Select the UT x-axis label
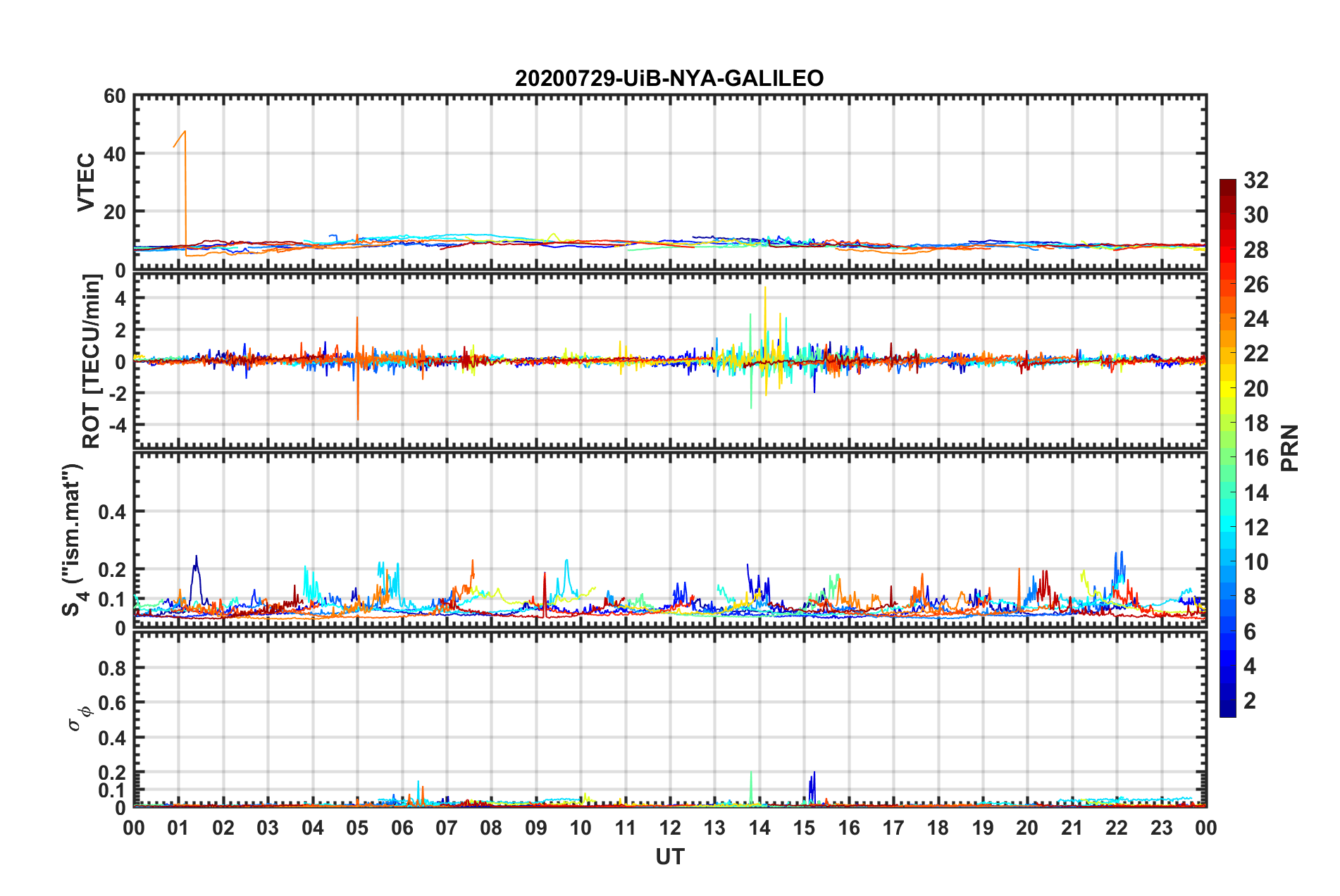 (669, 857)
